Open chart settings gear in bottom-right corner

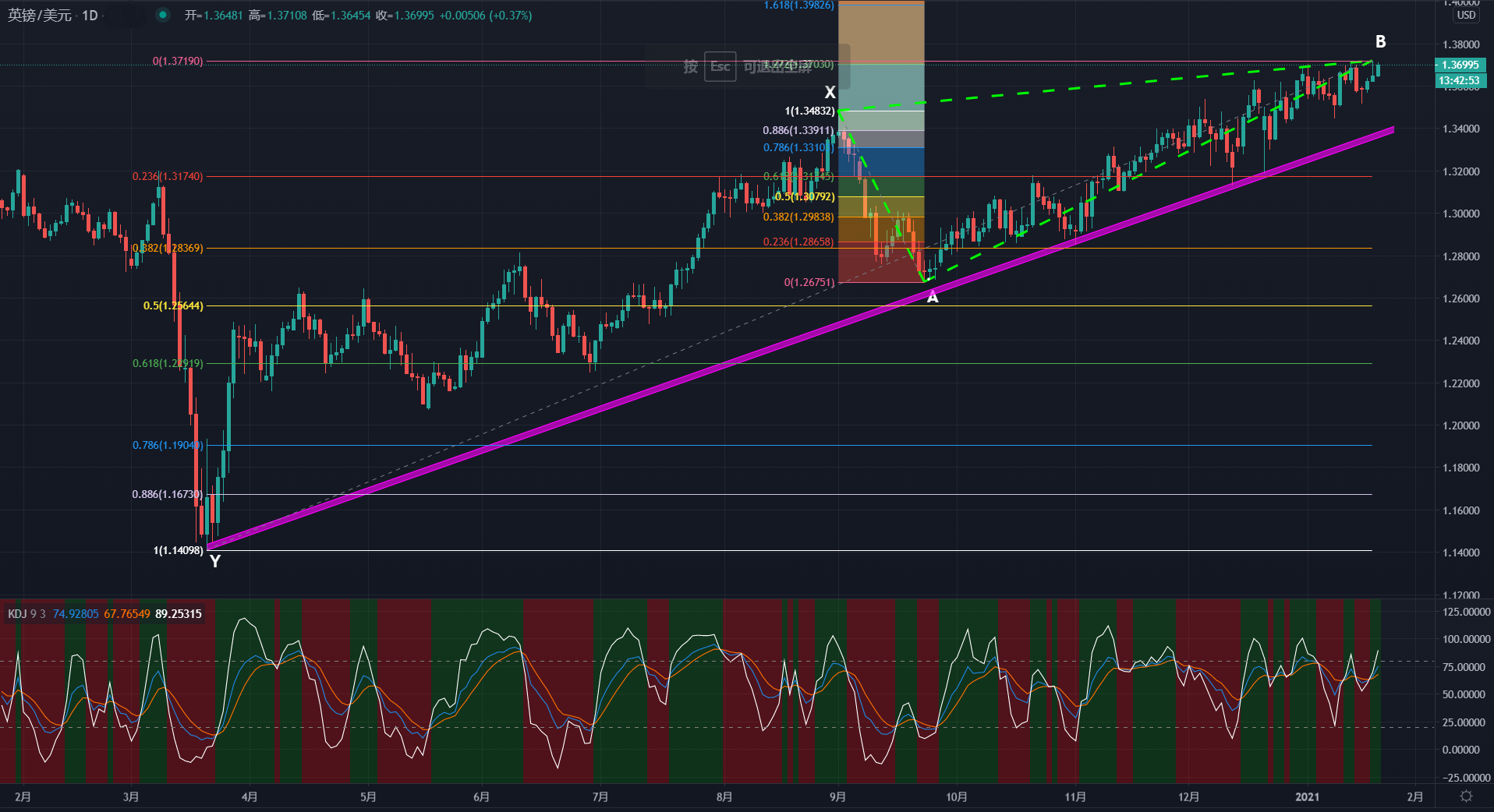coord(1466,796)
